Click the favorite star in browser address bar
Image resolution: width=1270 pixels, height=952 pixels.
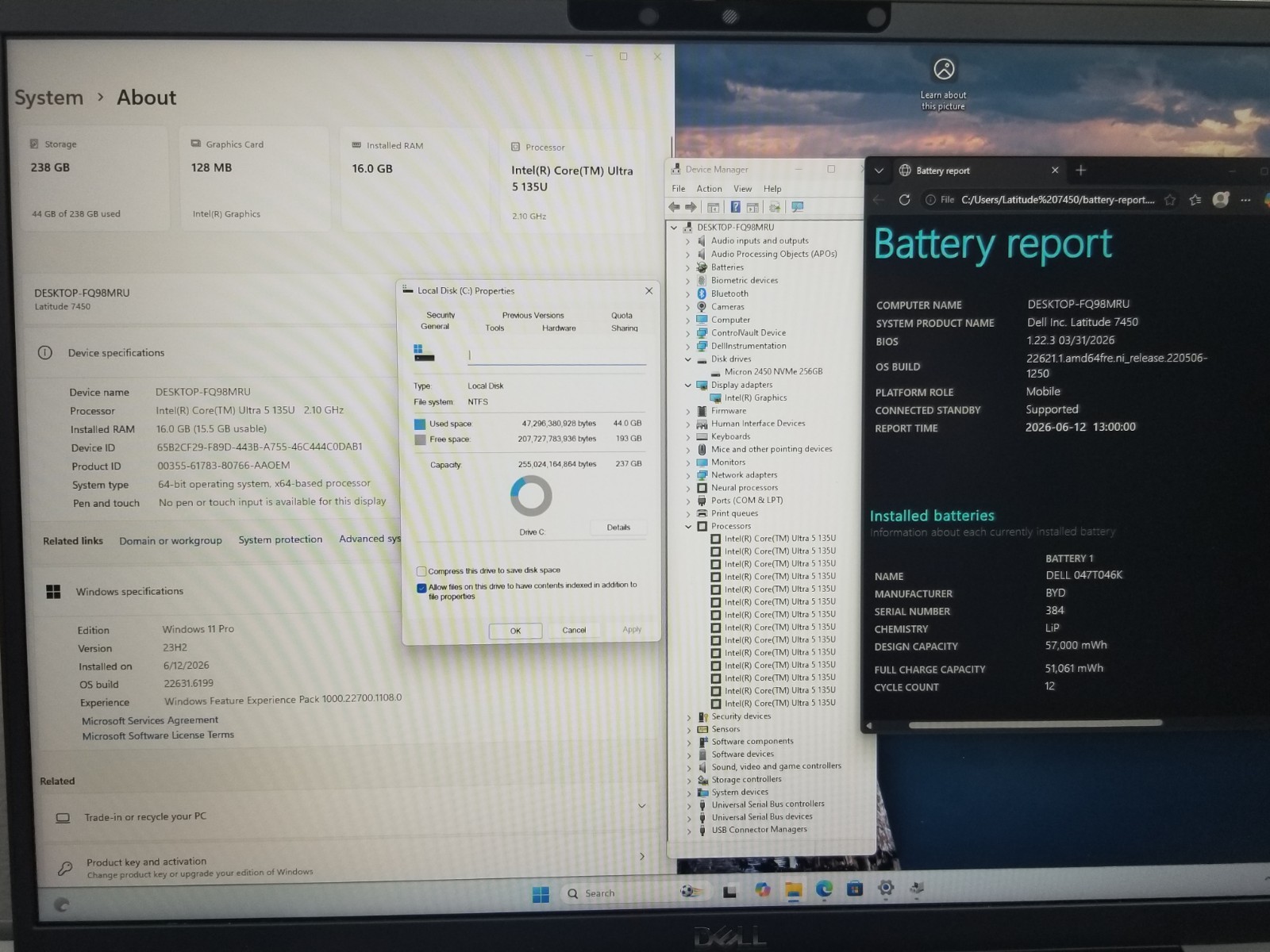pyautogui.click(x=1170, y=200)
